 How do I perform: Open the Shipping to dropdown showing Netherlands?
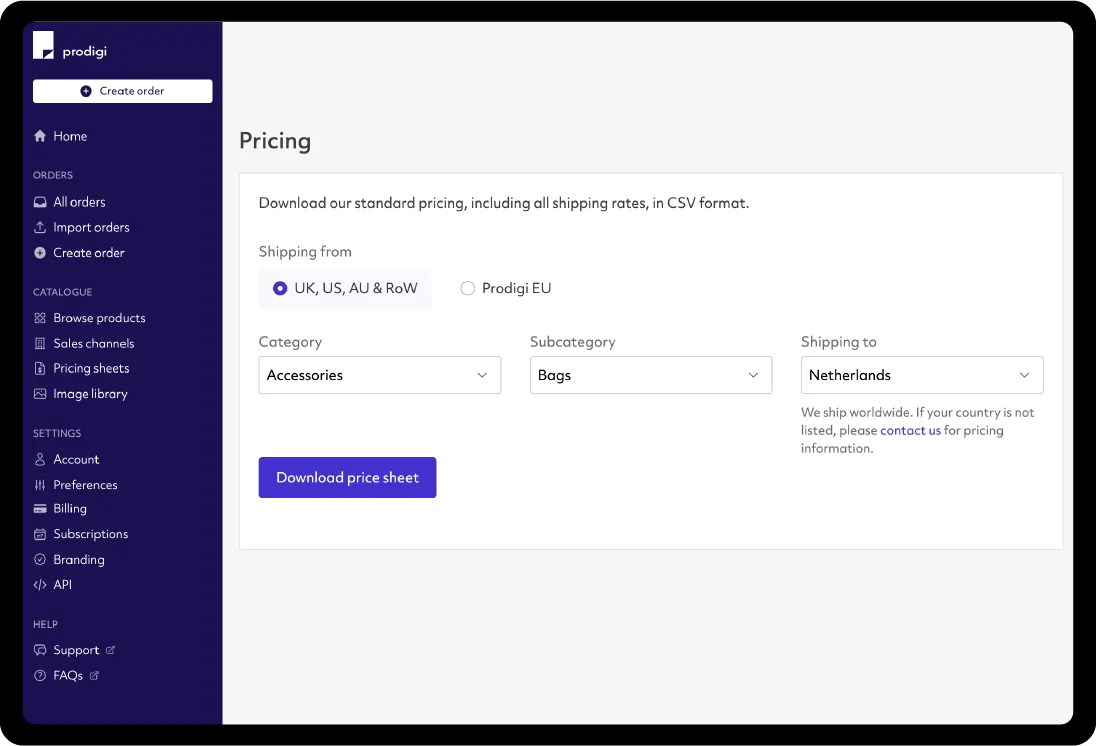(922, 375)
